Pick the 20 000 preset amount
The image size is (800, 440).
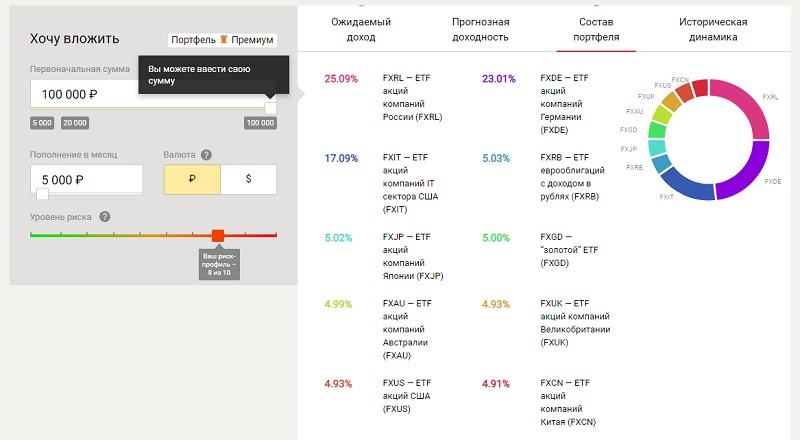[x=74, y=123]
